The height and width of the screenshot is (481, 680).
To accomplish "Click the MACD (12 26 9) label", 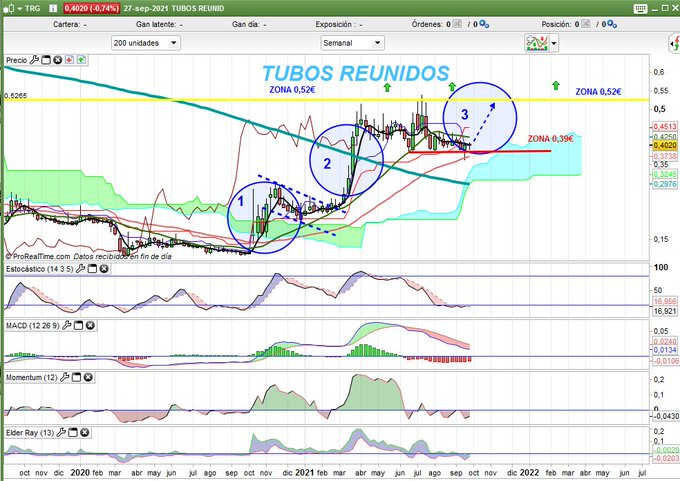I will [x=33, y=325].
